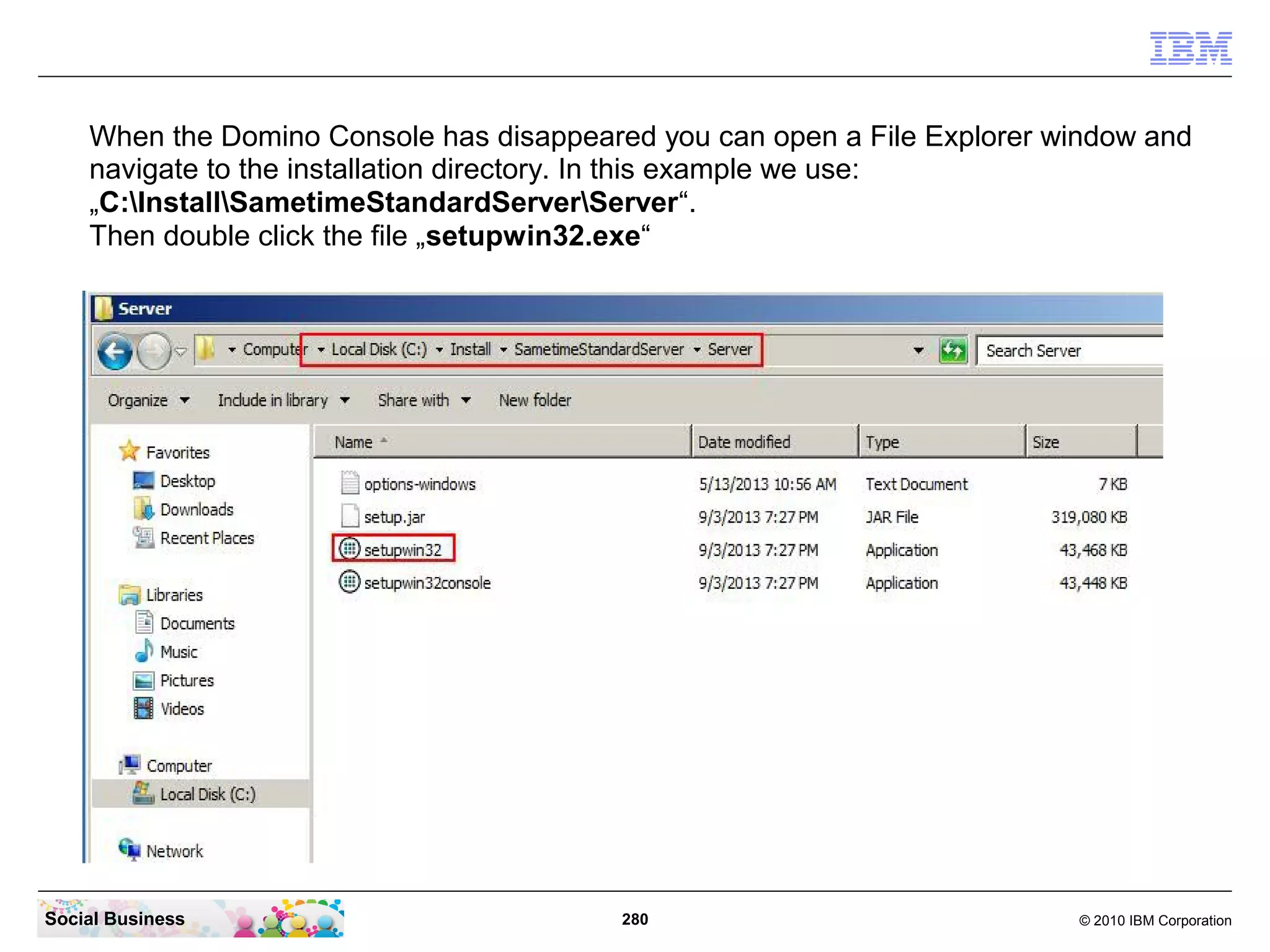Image resolution: width=1270 pixels, height=952 pixels.
Task: Click the setupwin32 application icon
Action: (x=350, y=549)
